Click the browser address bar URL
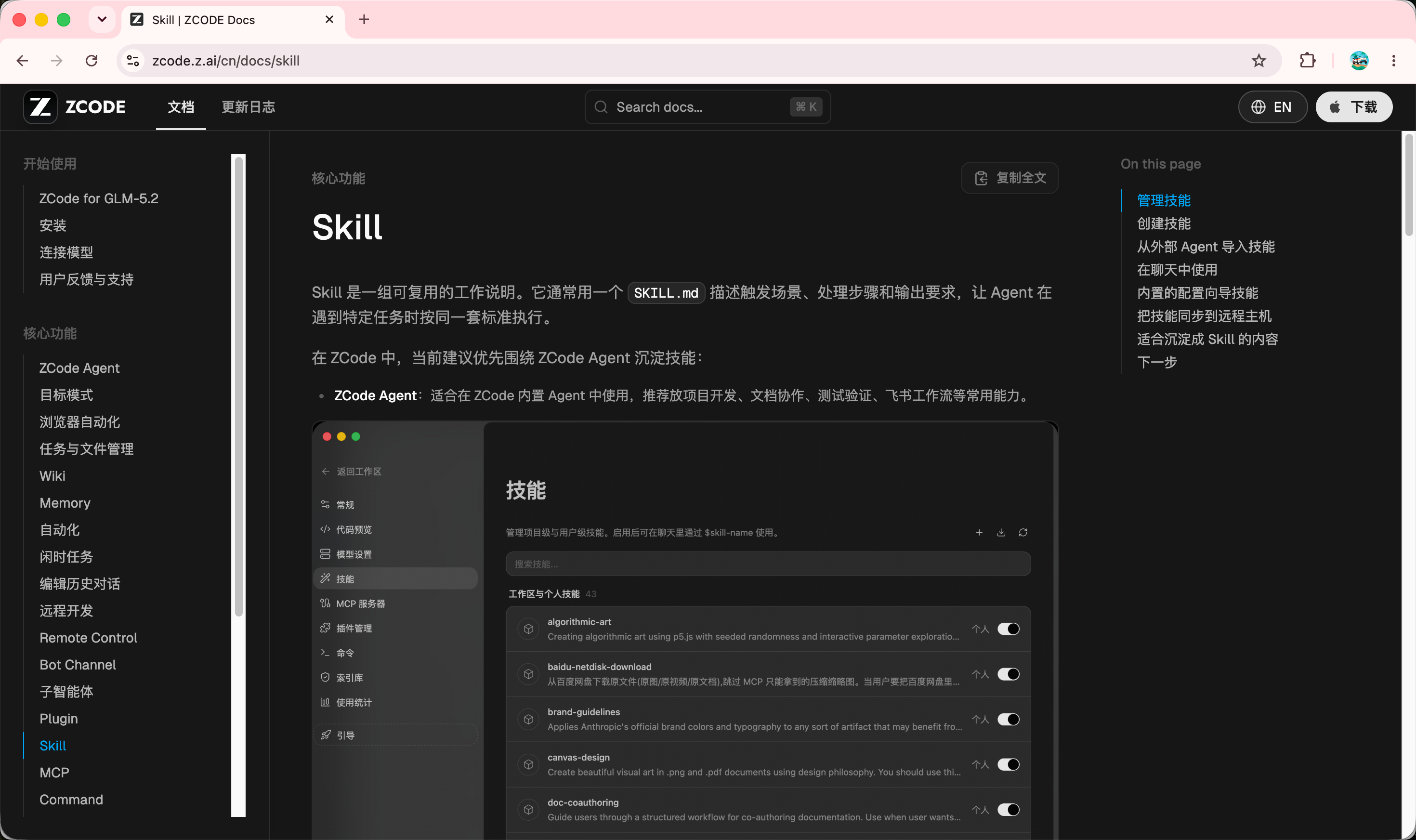Screen dimensions: 1416x840 [226, 61]
